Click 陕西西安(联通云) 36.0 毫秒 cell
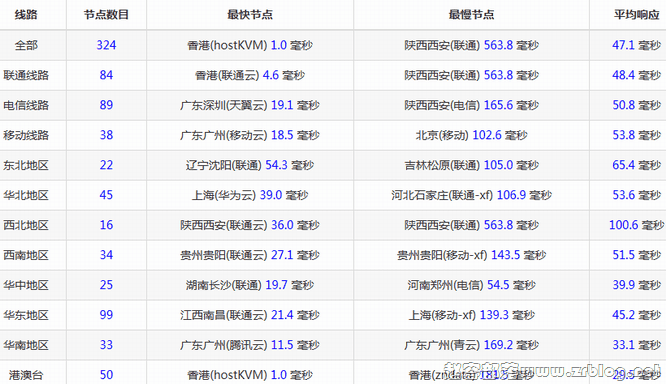 point(250,225)
